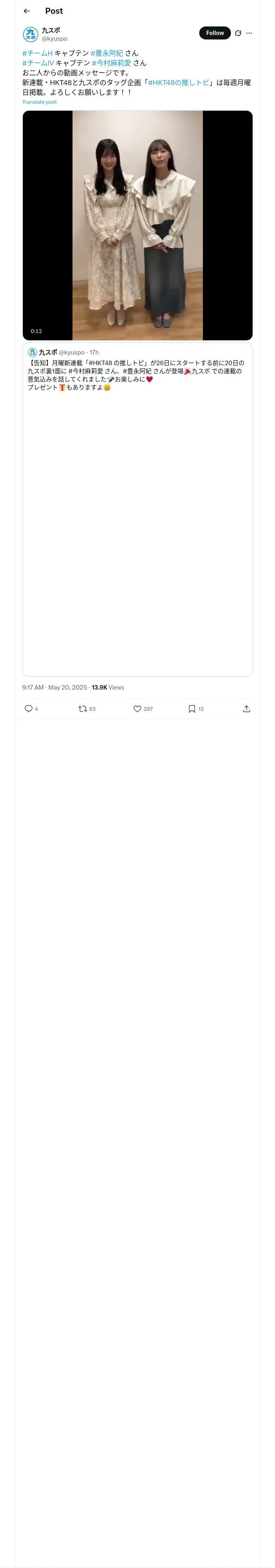Repost using the retweet icon

82,709
